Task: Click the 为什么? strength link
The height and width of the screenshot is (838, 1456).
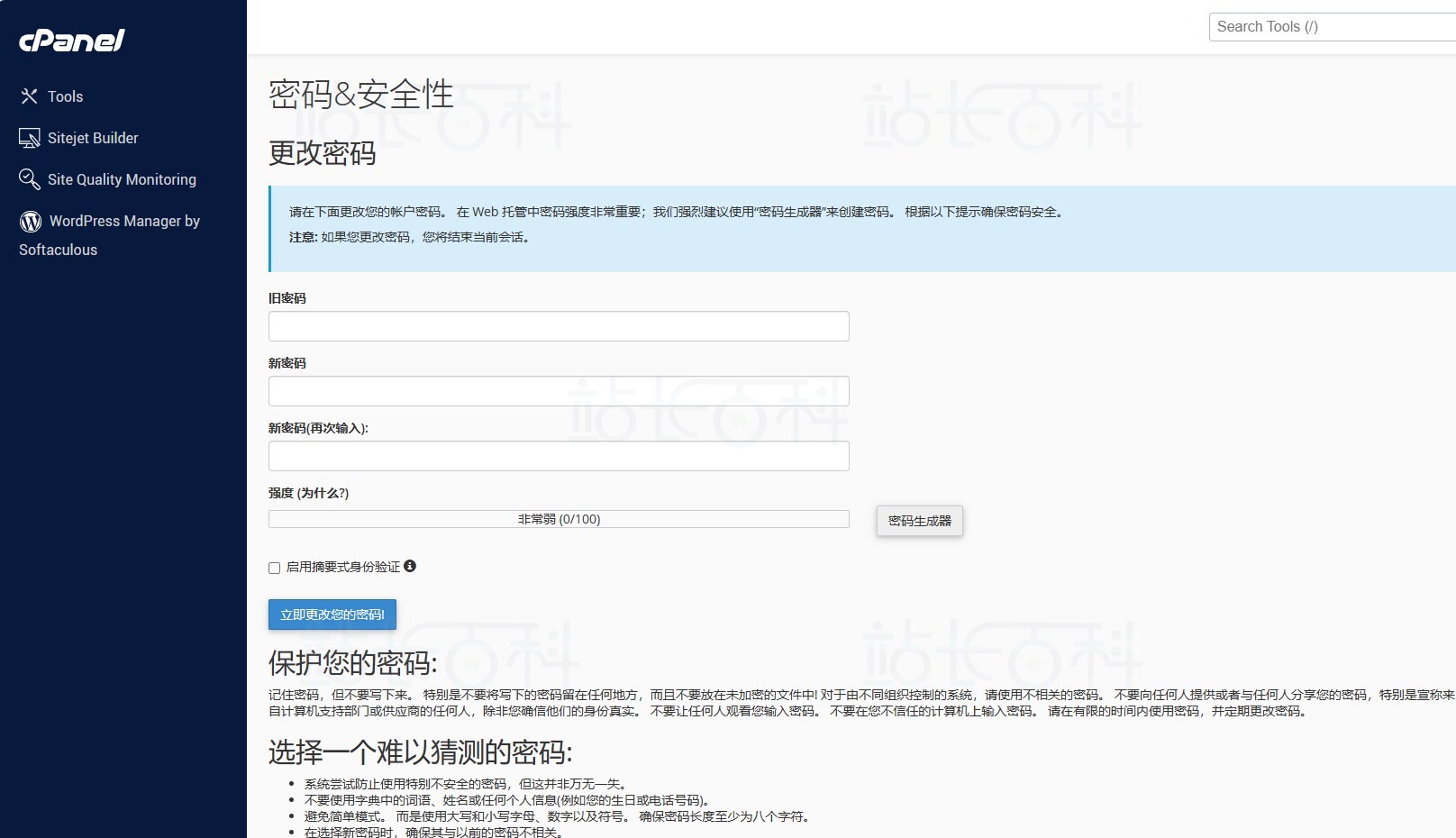Action: tap(323, 493)
